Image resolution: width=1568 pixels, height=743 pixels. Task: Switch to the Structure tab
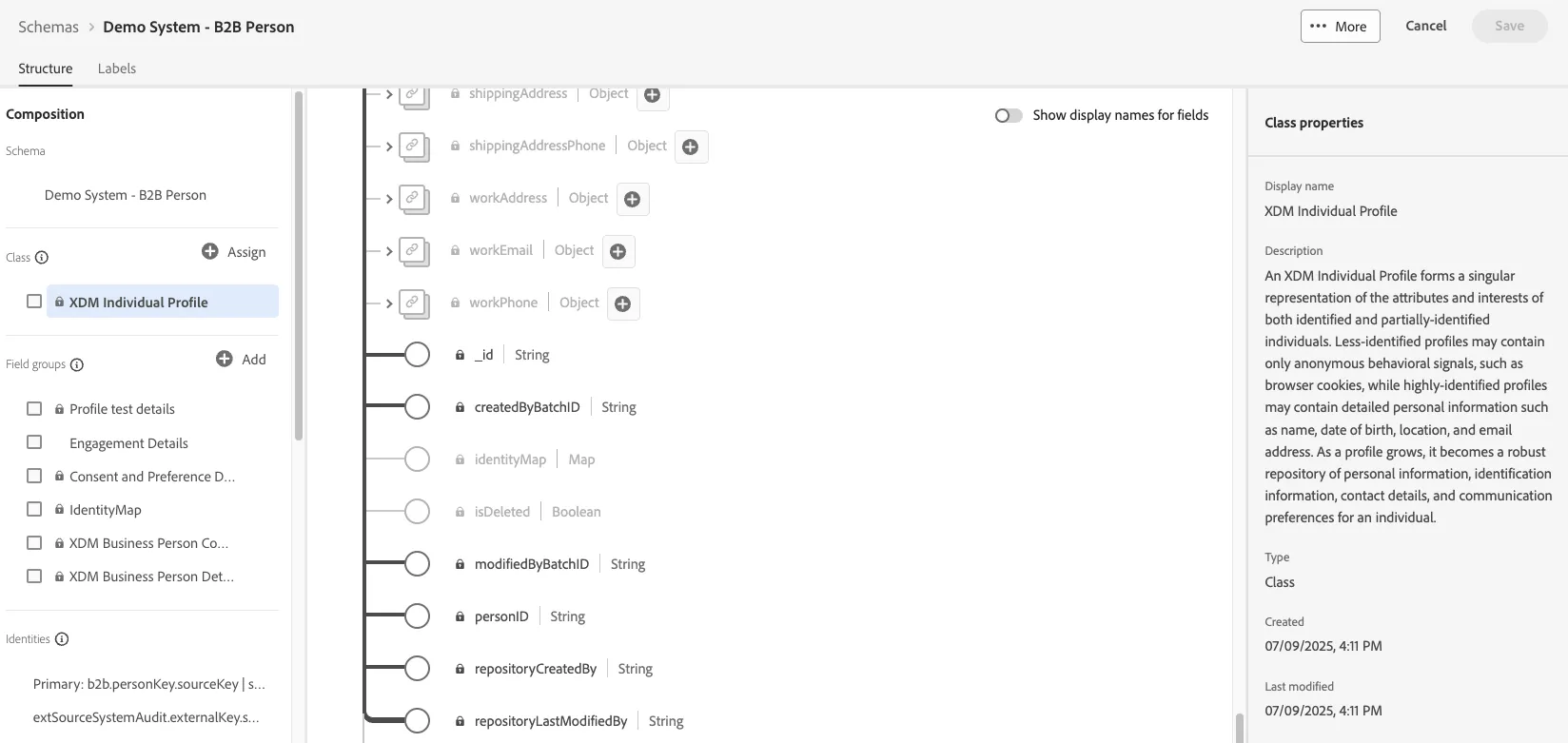coord(46,68)
